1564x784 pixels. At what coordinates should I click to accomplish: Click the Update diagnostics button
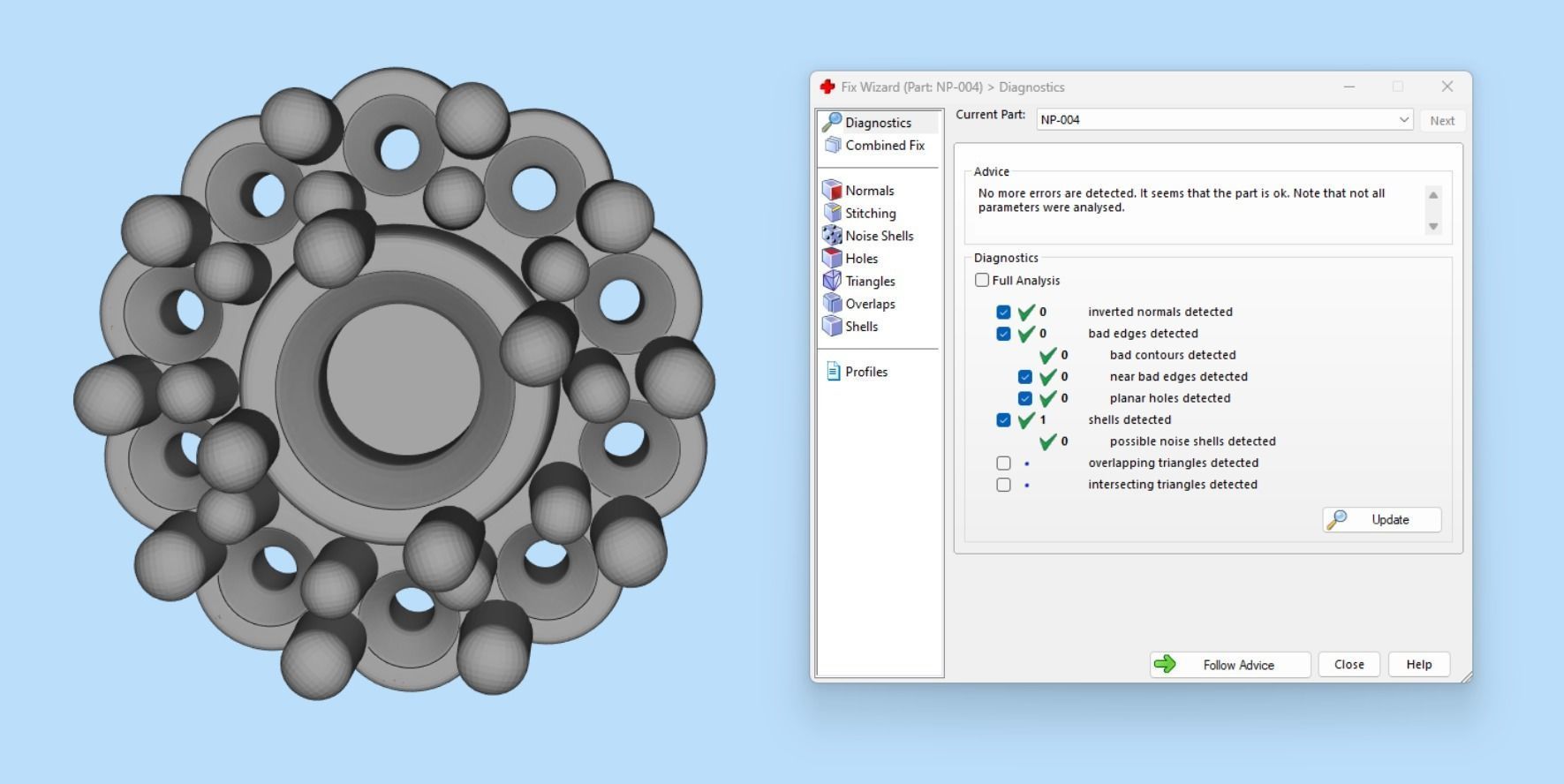click(1381, 520)
